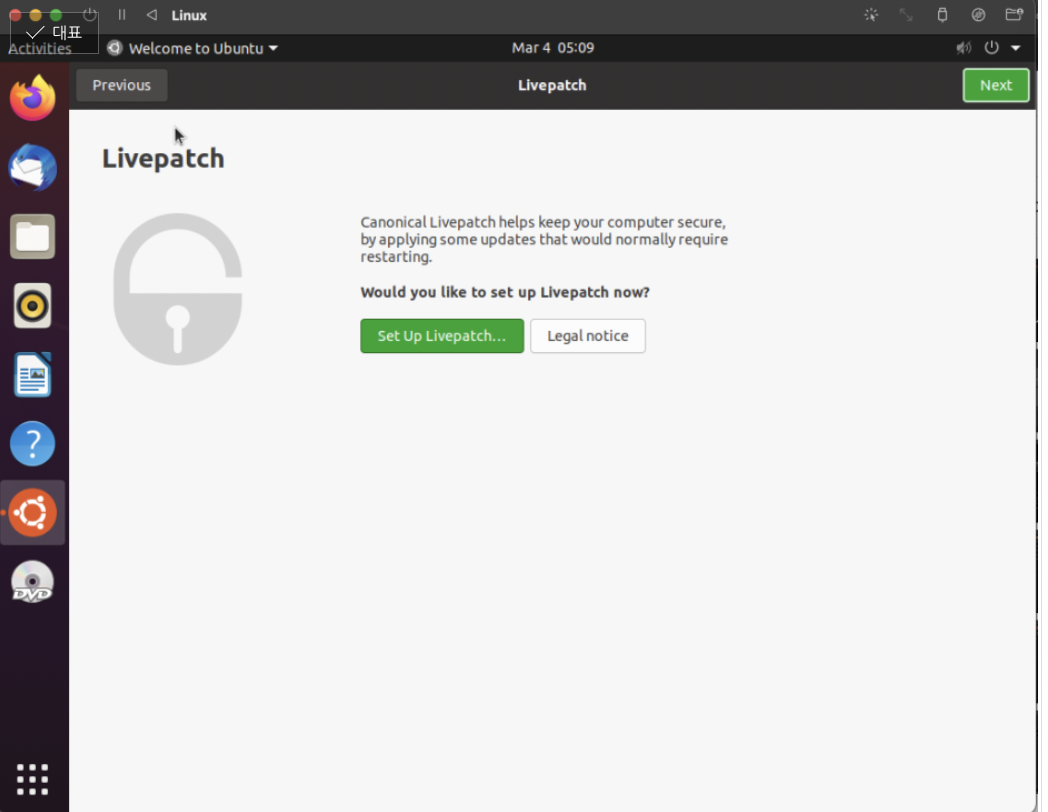Launch Thunderbird mail from the dock

click(x=32, y=168)
